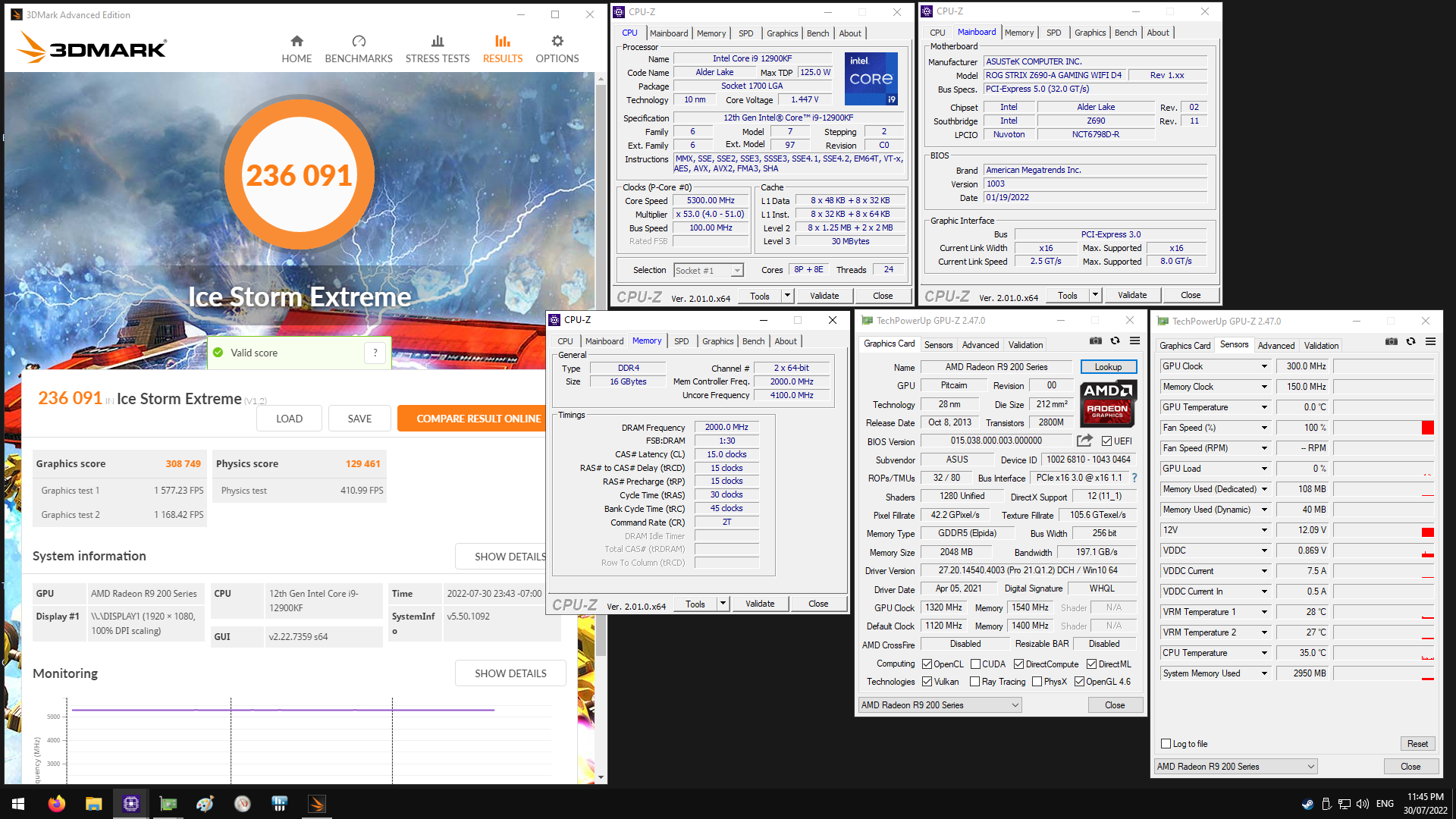This screenshot has height=819, width=1456.
Task: Open Bench tab in CPU-Z Mainboard window
Action: click(x=1126, y=33)
